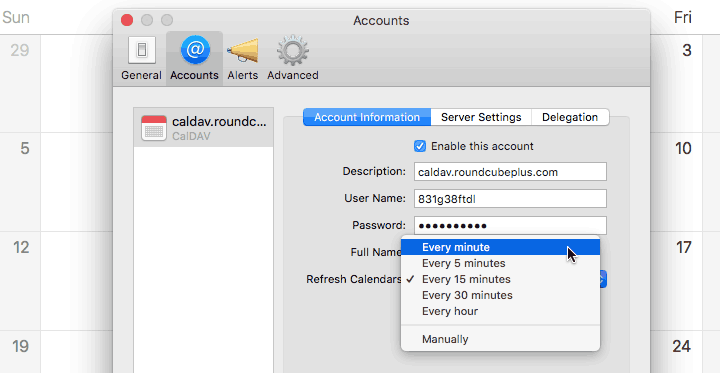The image size is (720, 373).
Task: Choose Every 15 minutes option
Action: (x=501, y=279)
